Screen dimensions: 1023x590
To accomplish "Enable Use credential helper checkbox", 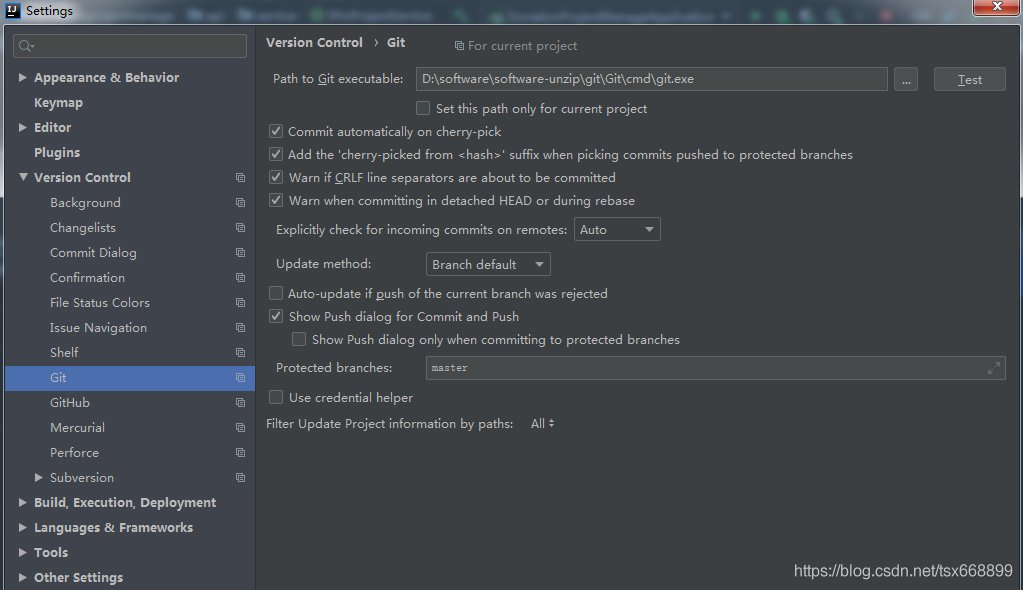I will (277, 398).
